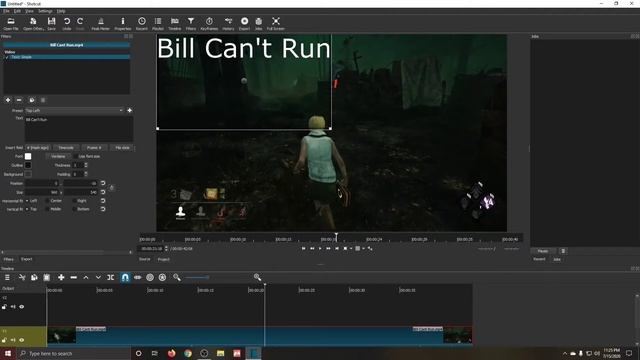Overwrite clip onto the timeline track
Viewport: 640px width, 360px height.
point(98,278)
